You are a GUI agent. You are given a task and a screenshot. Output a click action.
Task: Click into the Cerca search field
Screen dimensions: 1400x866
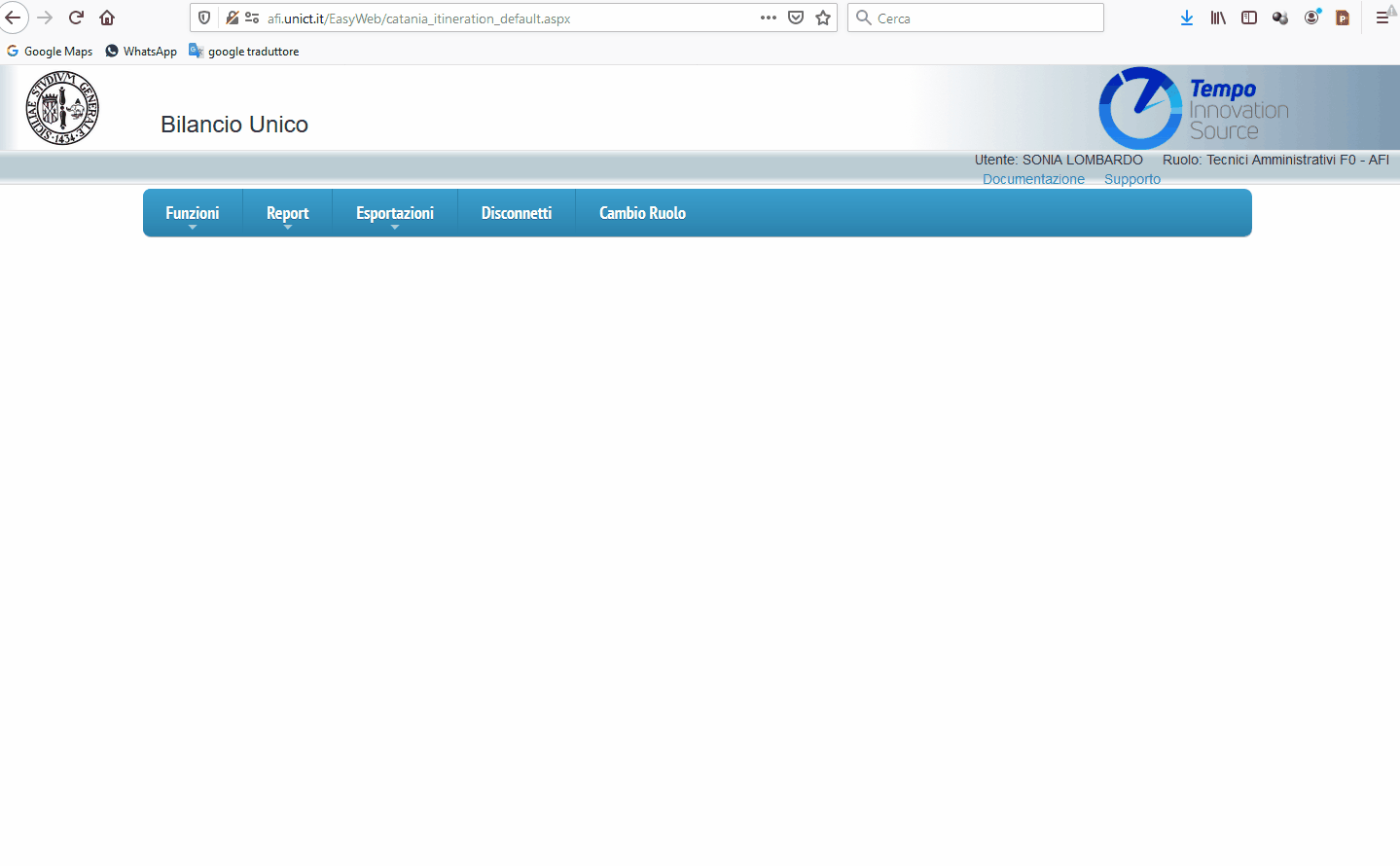976,18
